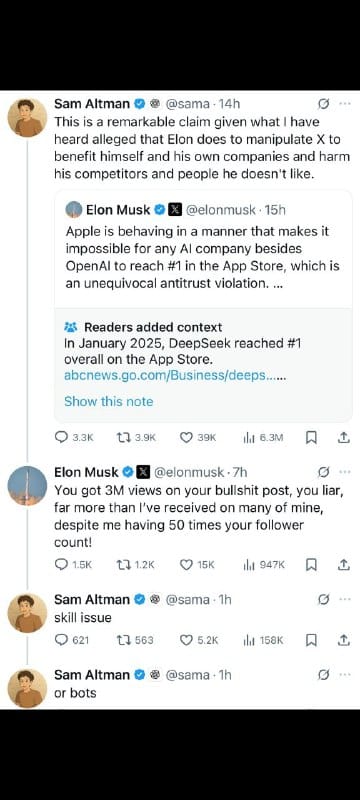Bookmark Sam Altman's first post
This screenshot has height=800, width=360.
click(x=311, y=438)
